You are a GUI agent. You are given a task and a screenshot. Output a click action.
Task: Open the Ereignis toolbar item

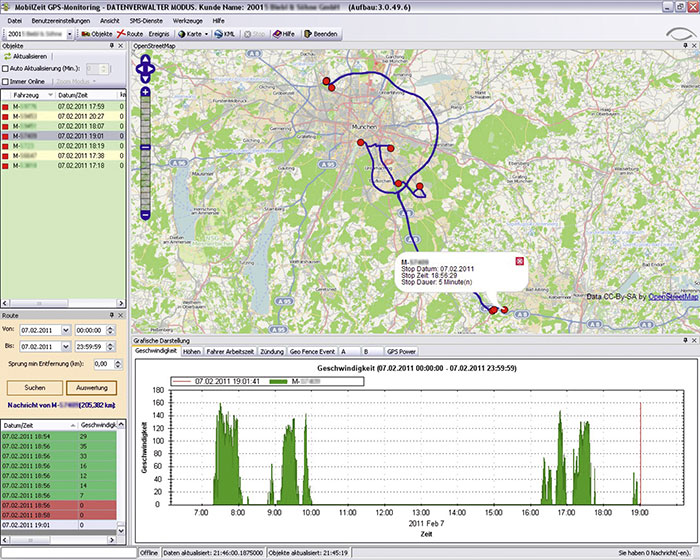159,34
